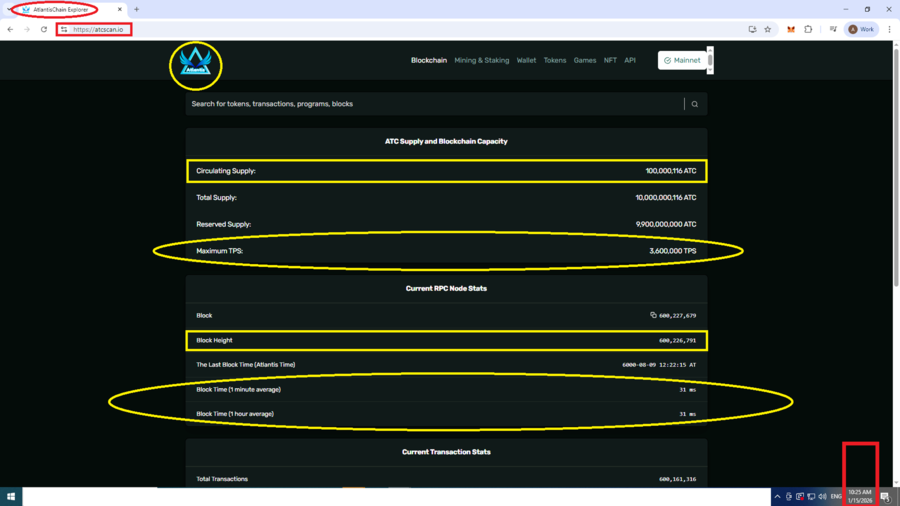The width and height of the screenshot is (900, 506).
Task: Click the search tokens and transactions field
Action: [430, 104]
